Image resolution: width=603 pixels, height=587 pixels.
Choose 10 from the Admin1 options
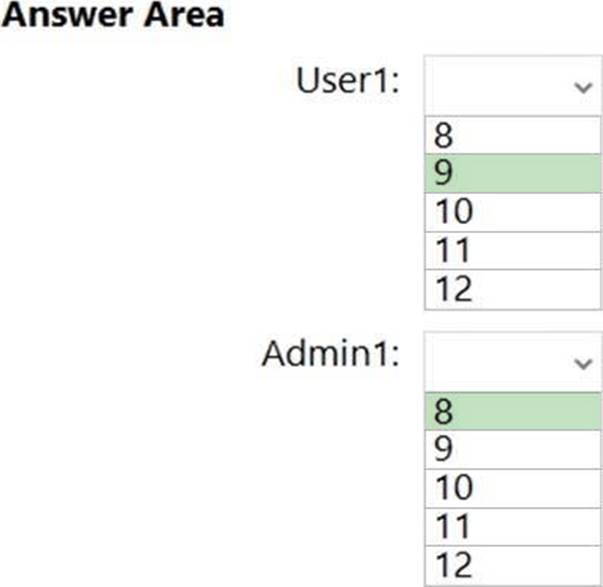coord(512,487)
